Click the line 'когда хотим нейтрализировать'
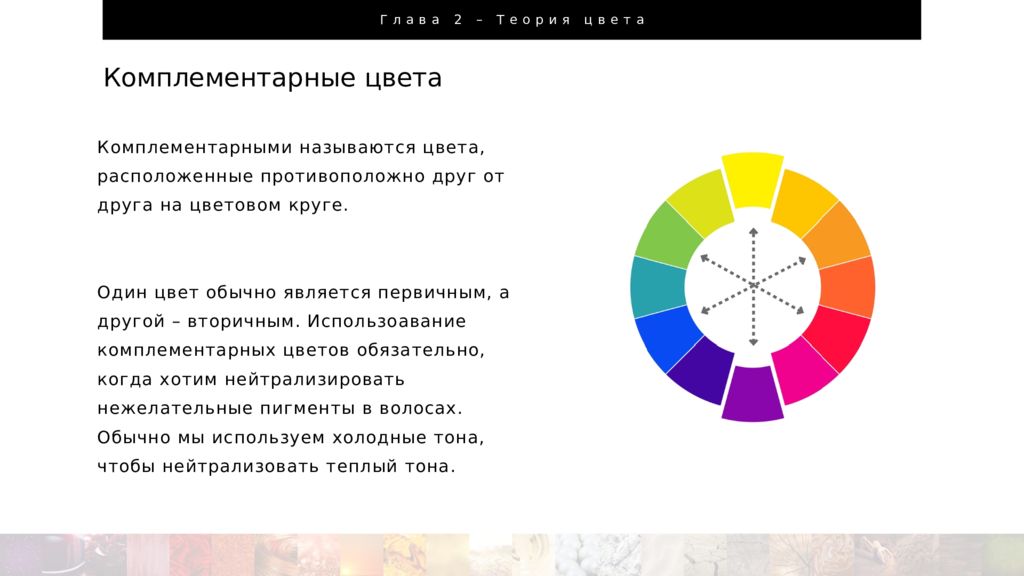Viewport: 1024px width, 576px height. coord(251,379)
